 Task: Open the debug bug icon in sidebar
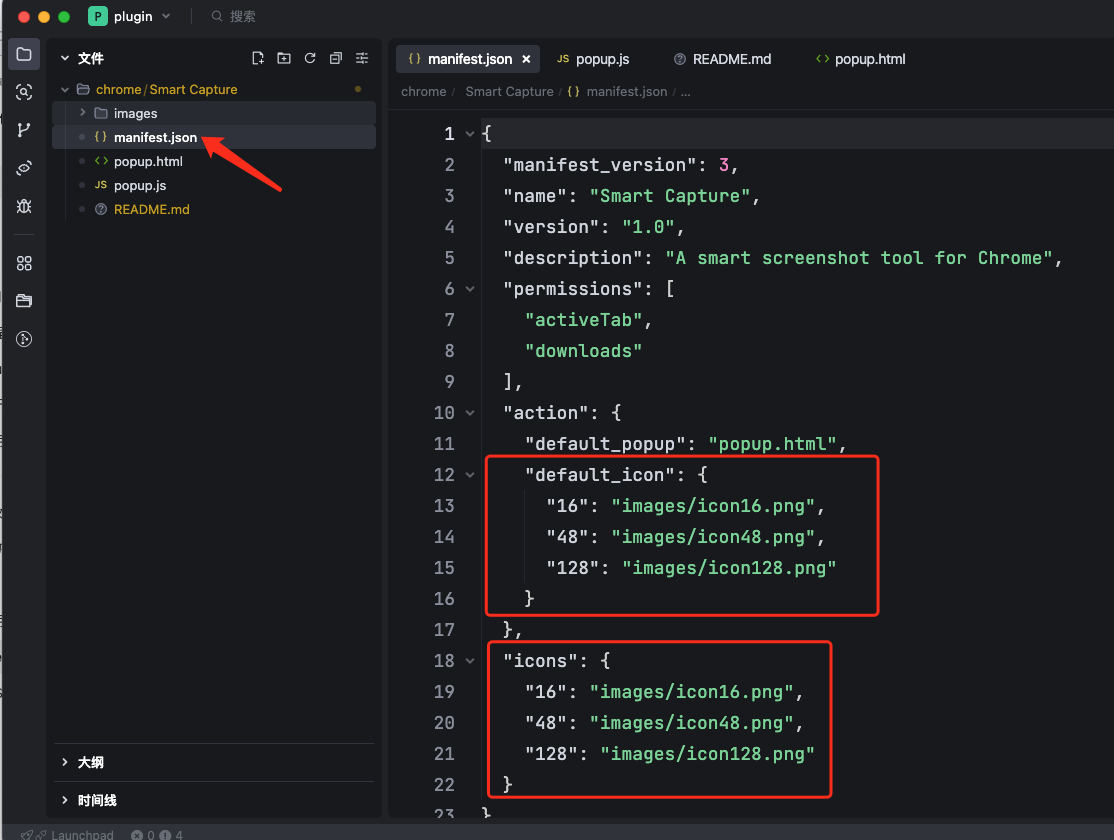click(24, 206)
